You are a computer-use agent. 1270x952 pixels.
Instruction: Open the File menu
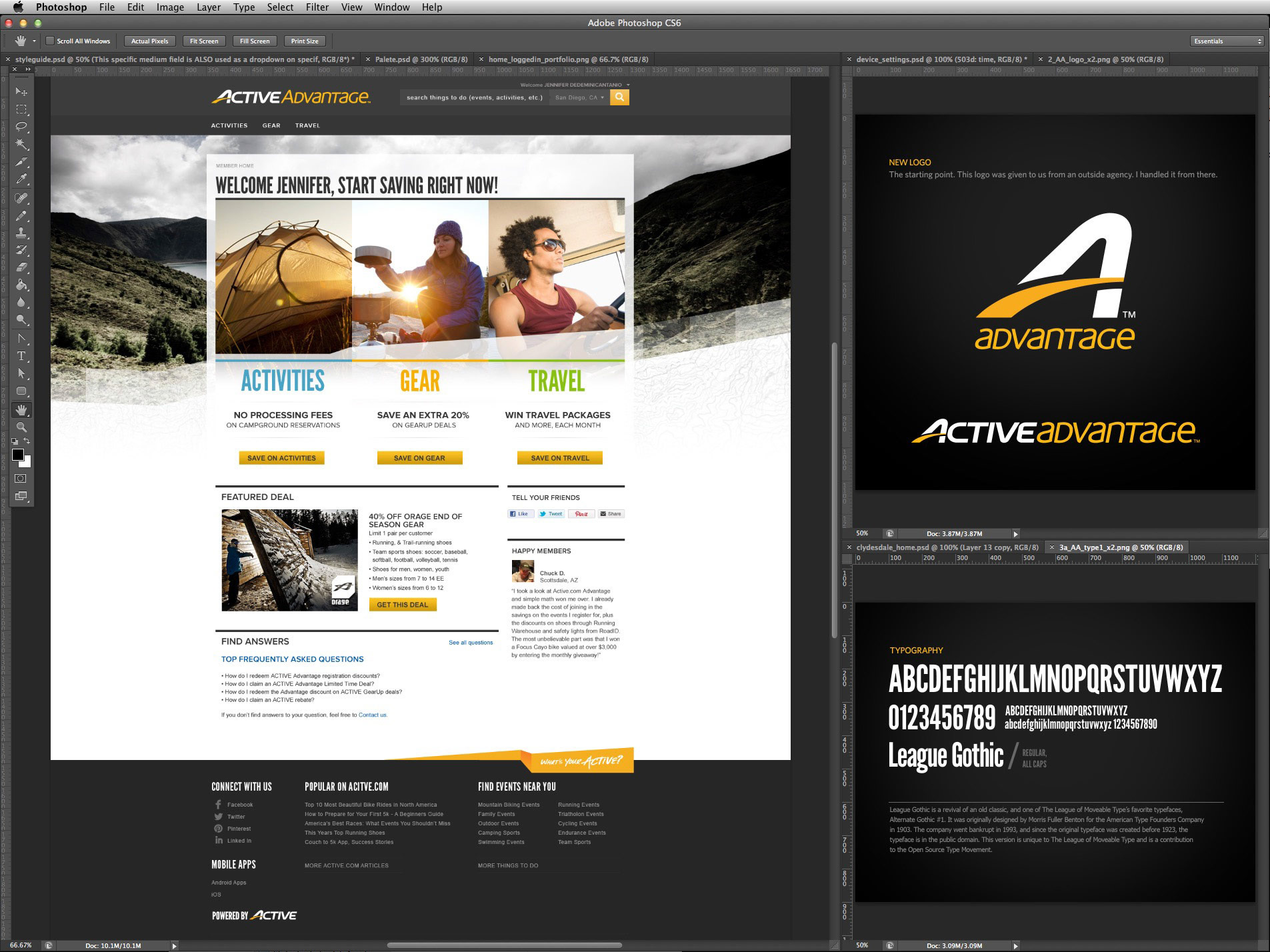[107, 7]
